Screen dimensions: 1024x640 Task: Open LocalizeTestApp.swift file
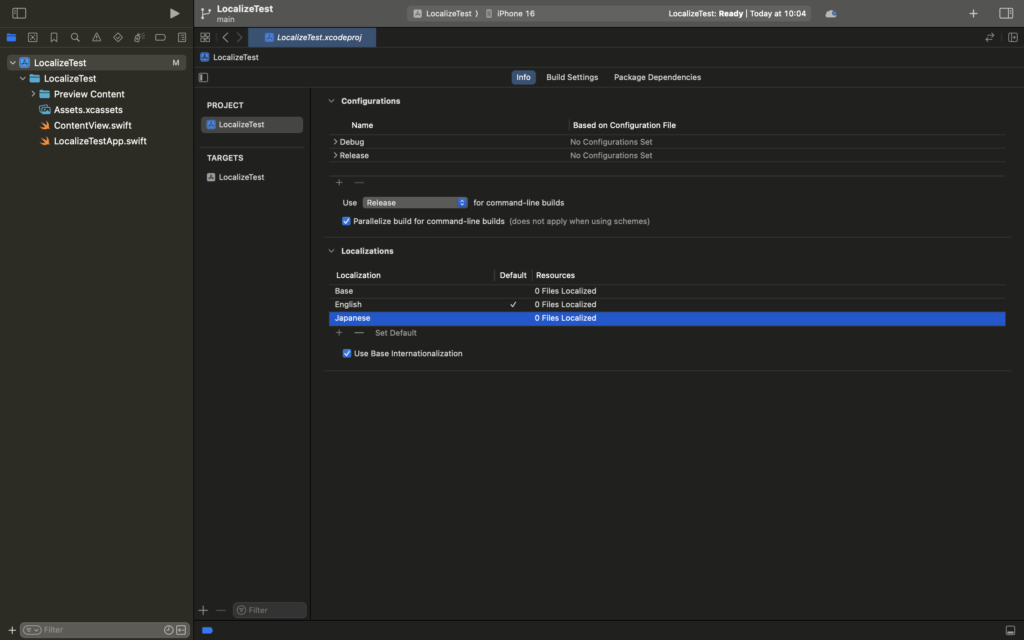[100, 141]
